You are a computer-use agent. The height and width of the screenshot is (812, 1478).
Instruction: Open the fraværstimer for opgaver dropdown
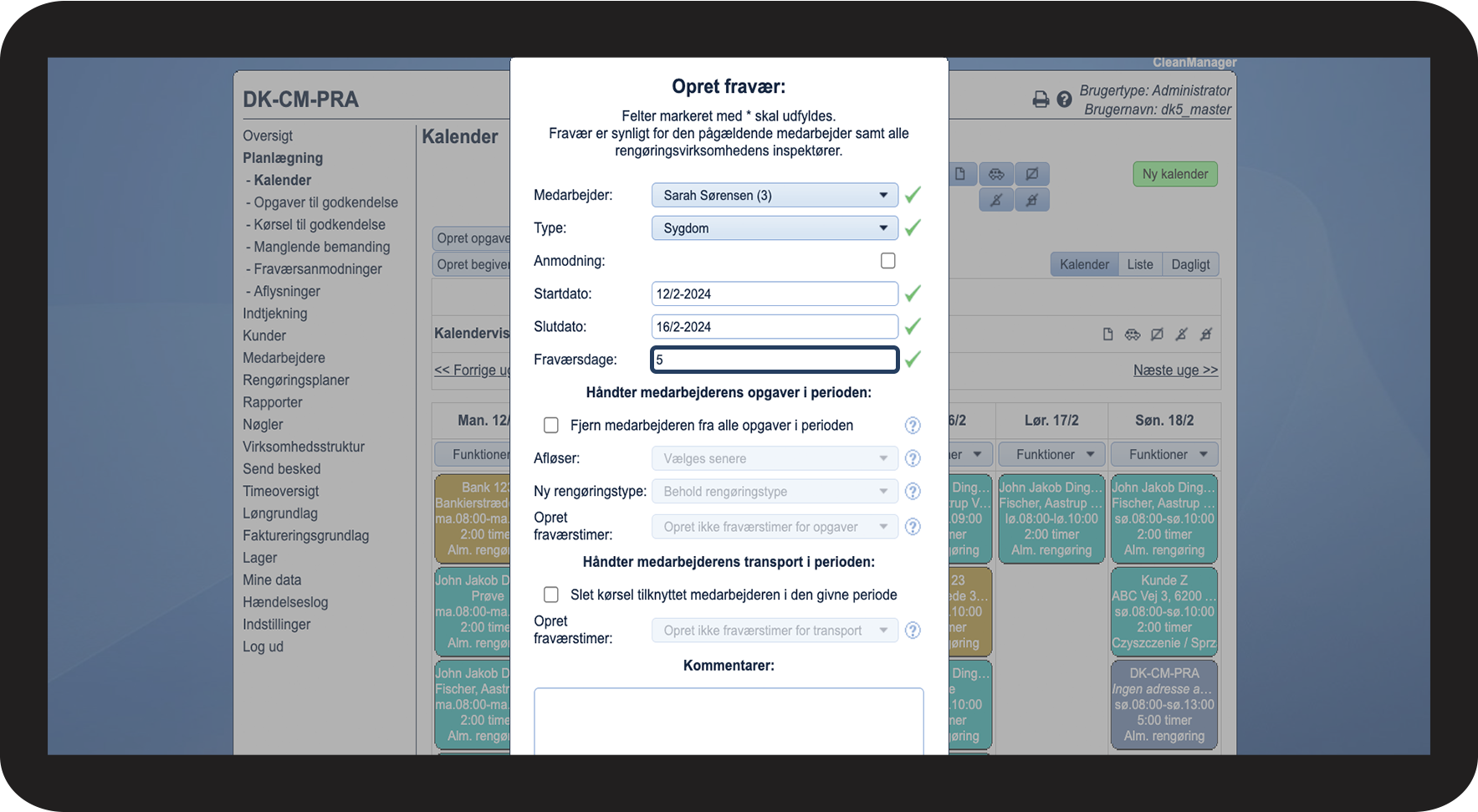[x=775, y=527]
